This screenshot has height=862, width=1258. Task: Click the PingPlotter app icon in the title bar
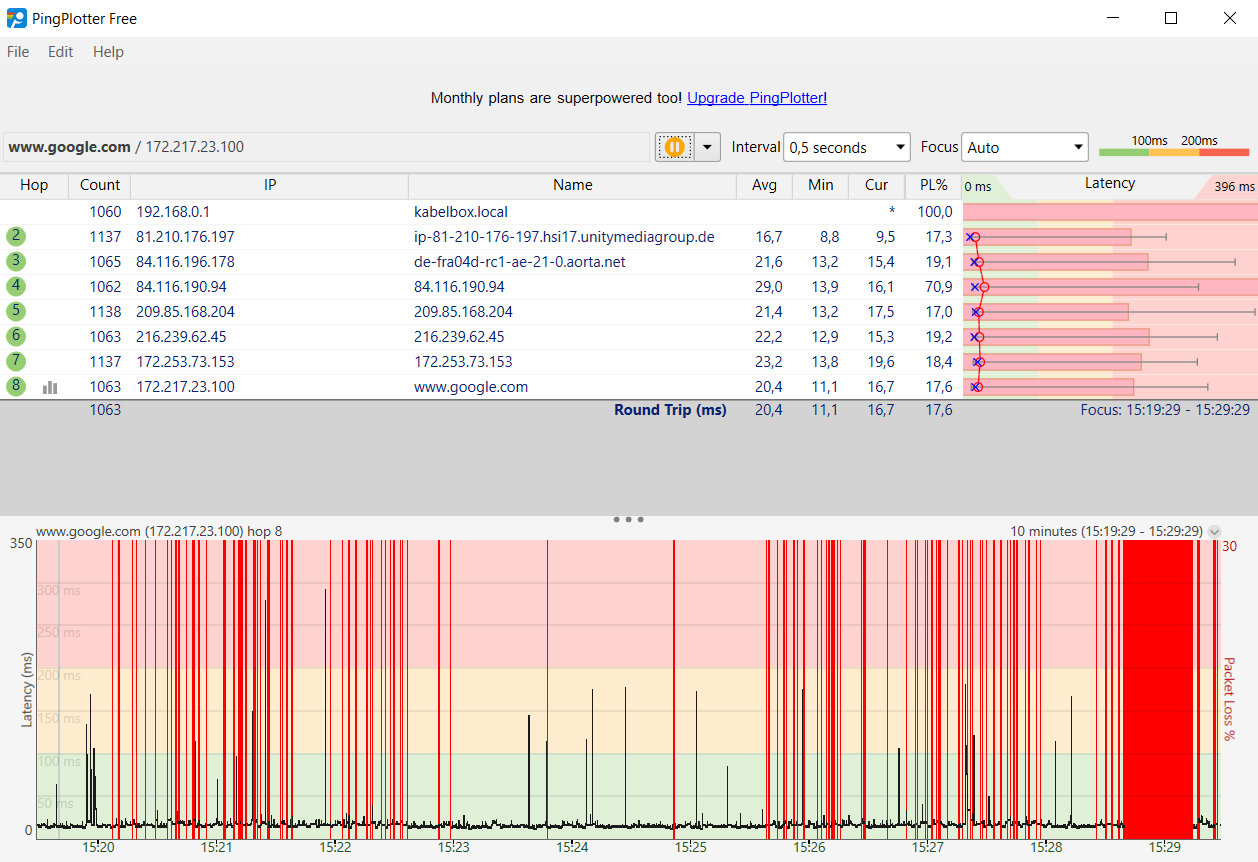[16, 18]
